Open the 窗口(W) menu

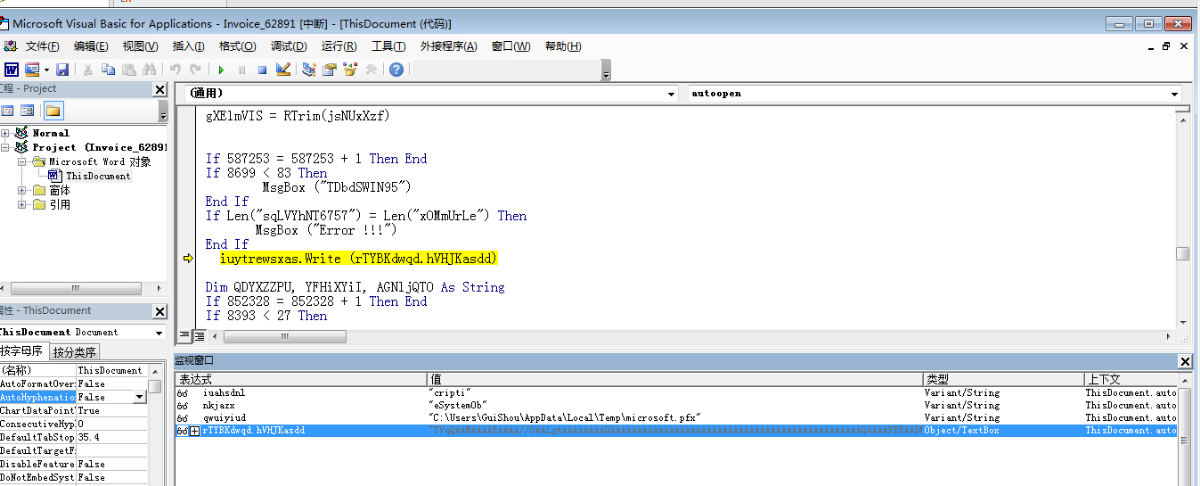tap(510, 46)
